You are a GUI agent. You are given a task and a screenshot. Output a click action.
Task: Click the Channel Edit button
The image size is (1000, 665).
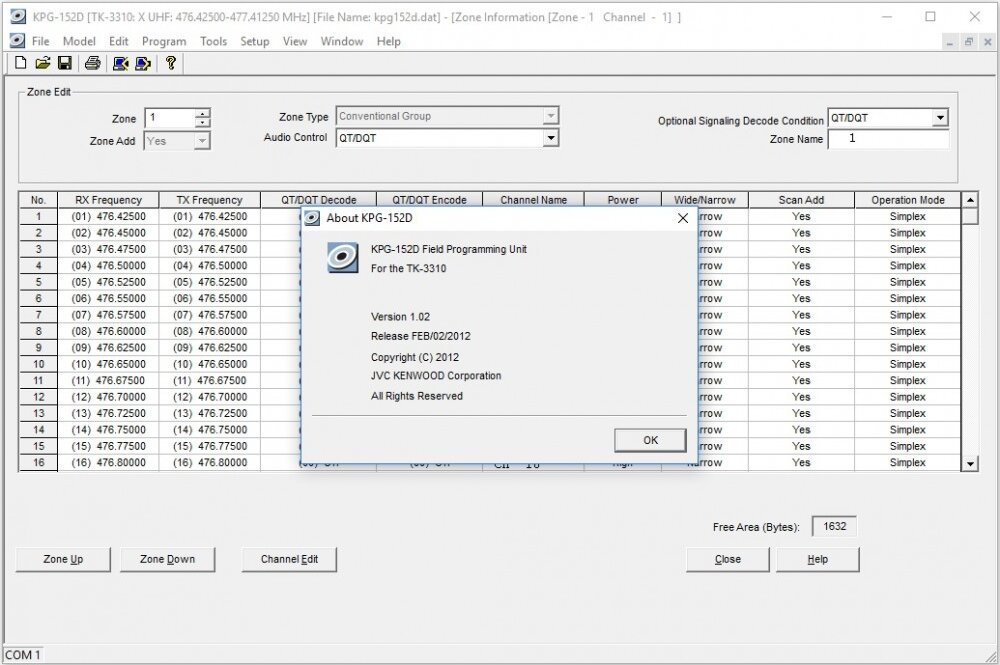coord(290,559)
